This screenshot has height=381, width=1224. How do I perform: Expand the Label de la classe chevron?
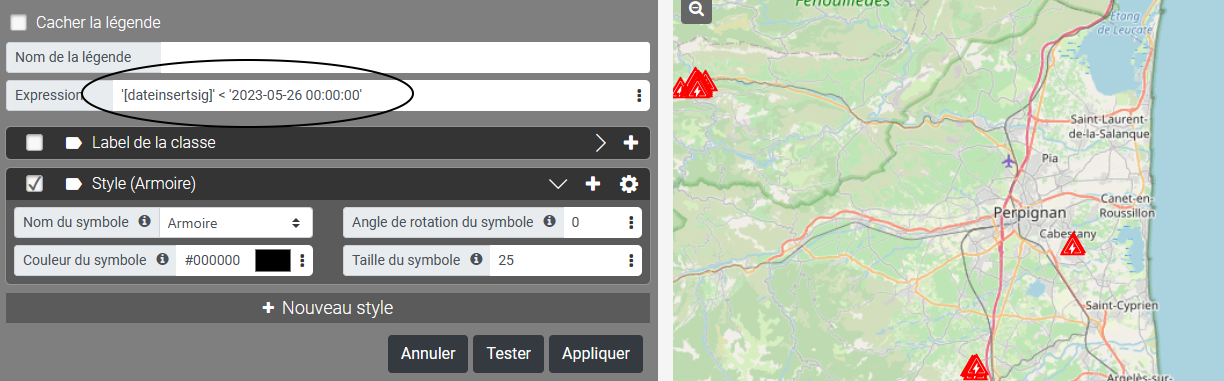(601, 143)
